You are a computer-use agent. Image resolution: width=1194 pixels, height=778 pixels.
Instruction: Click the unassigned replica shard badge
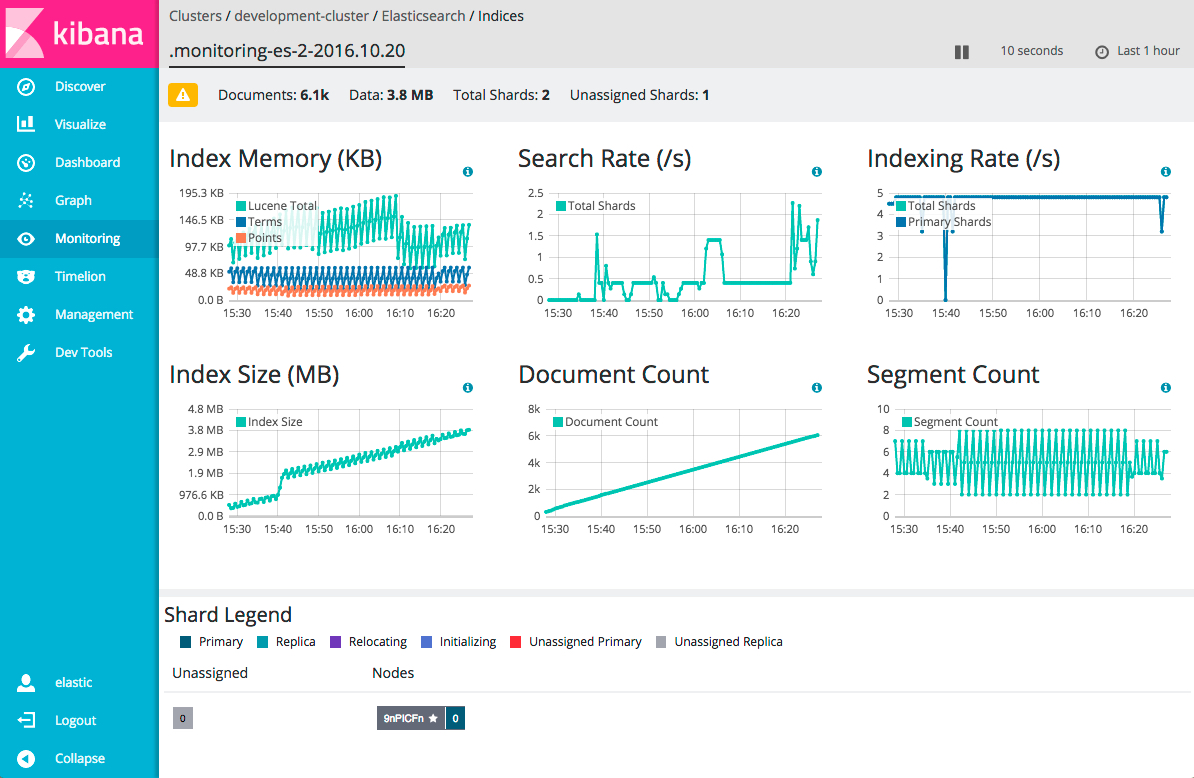click(182, 718)
